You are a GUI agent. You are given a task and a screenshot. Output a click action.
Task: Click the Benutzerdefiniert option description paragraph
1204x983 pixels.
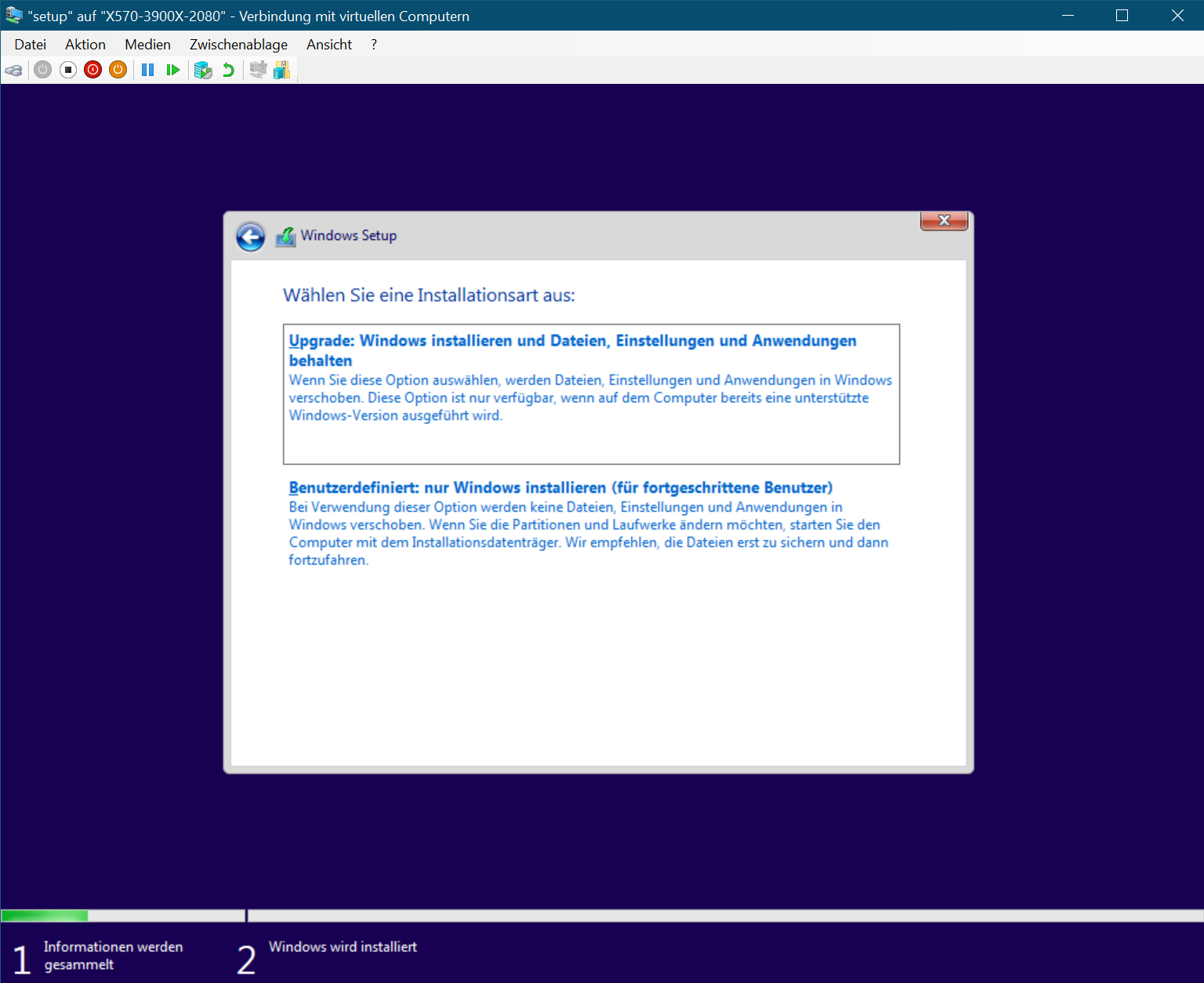(x=589, y=534)
